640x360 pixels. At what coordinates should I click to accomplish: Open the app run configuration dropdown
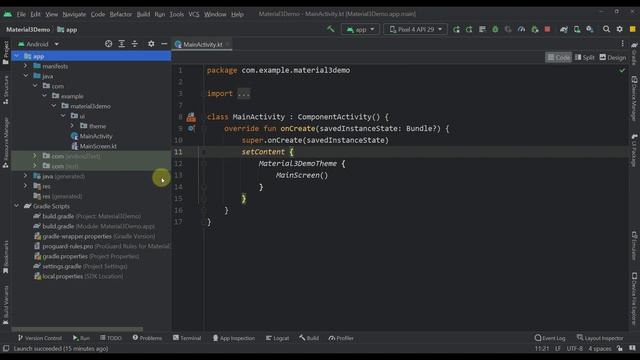pos(360,29)
